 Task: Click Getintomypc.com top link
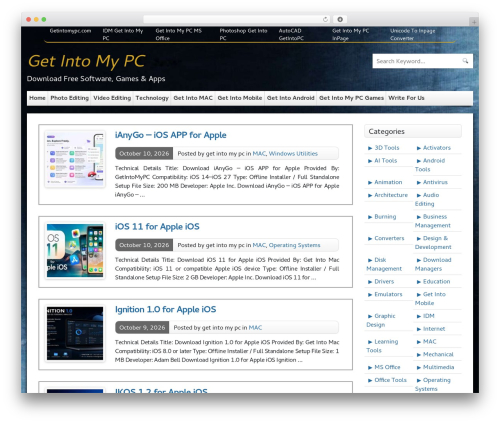point(70,31)
